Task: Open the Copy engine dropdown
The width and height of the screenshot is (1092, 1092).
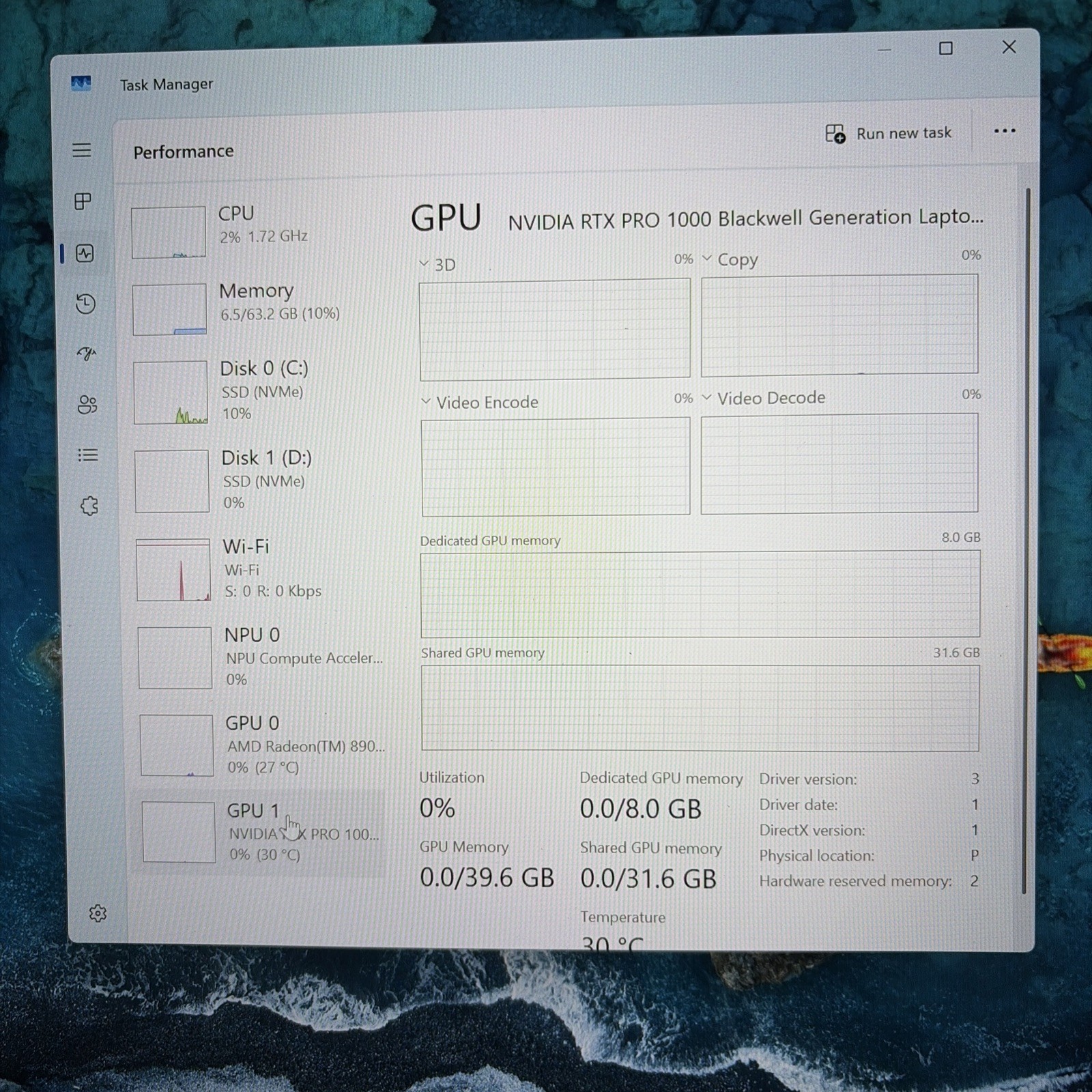Action: [707, 259]
